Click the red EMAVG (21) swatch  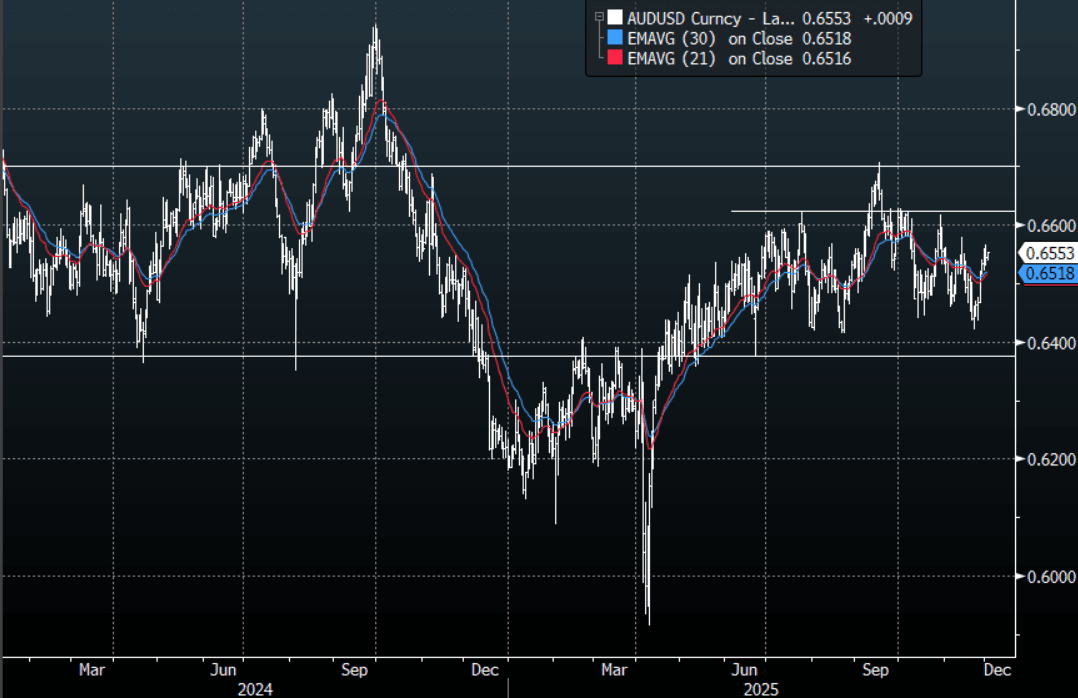(x=614, y=59)
